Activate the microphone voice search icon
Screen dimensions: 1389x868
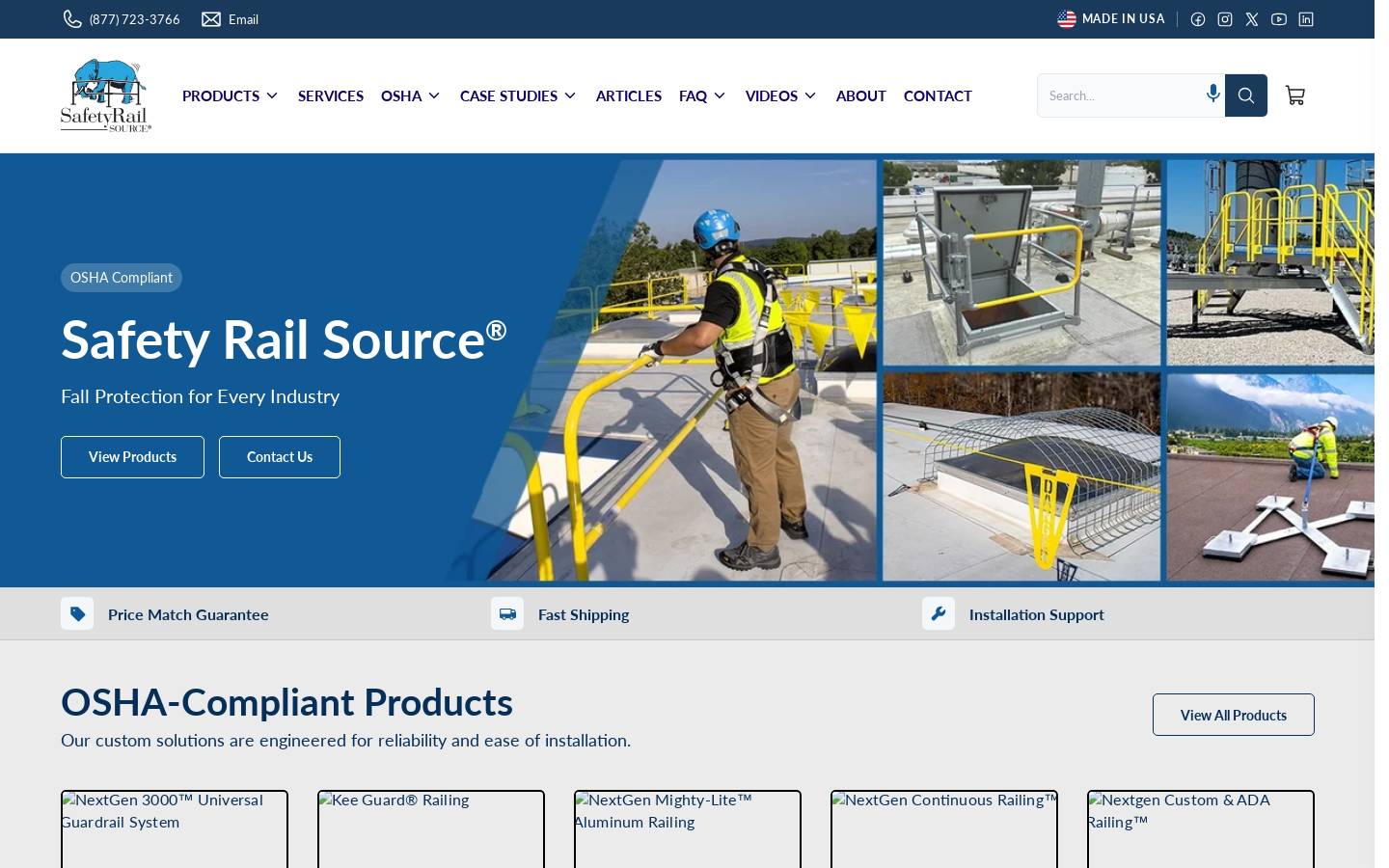[1213, 94]
